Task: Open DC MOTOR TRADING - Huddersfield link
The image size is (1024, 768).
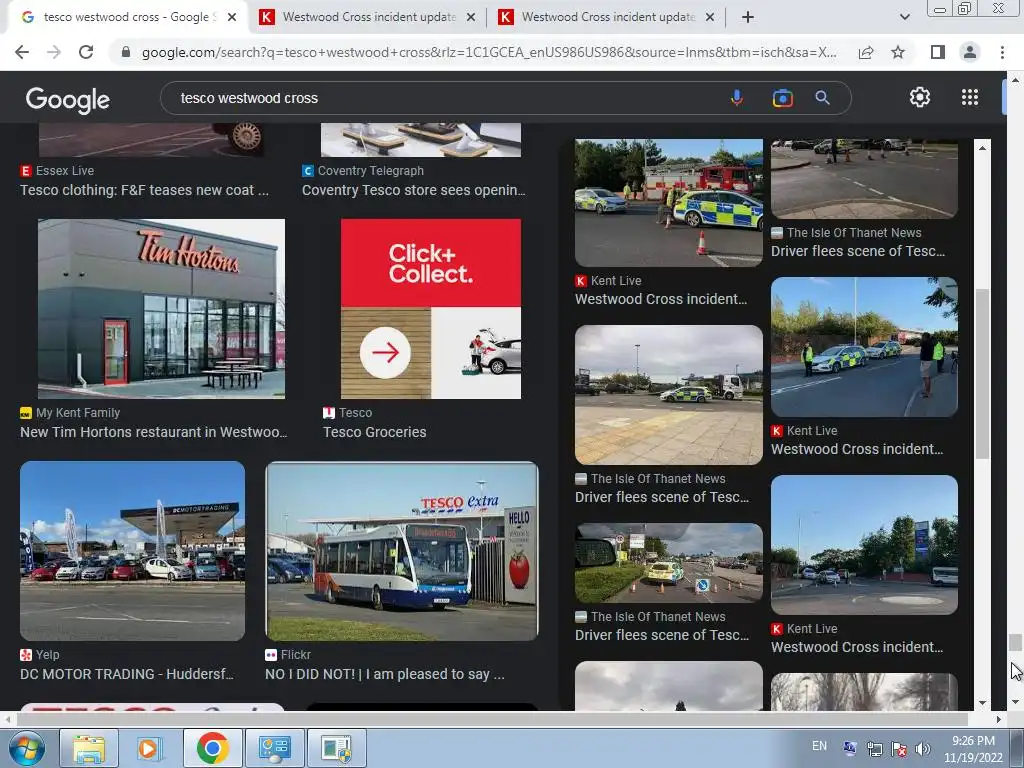Action: click(127, 674)
